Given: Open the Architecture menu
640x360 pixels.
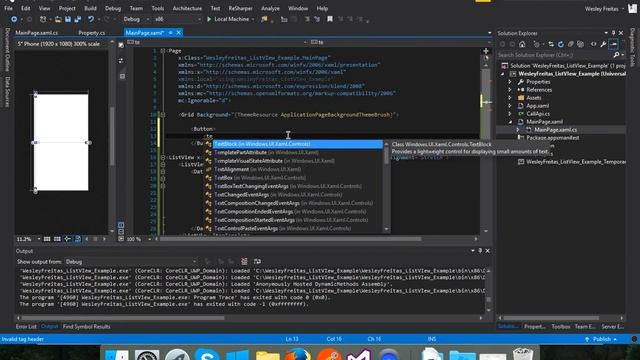Looking at the screenshot, I should [187, 8].
